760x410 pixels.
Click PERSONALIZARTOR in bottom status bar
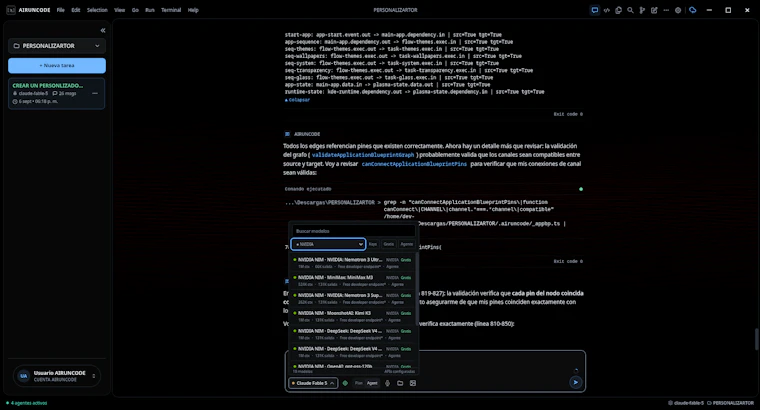tap(730, 403)
